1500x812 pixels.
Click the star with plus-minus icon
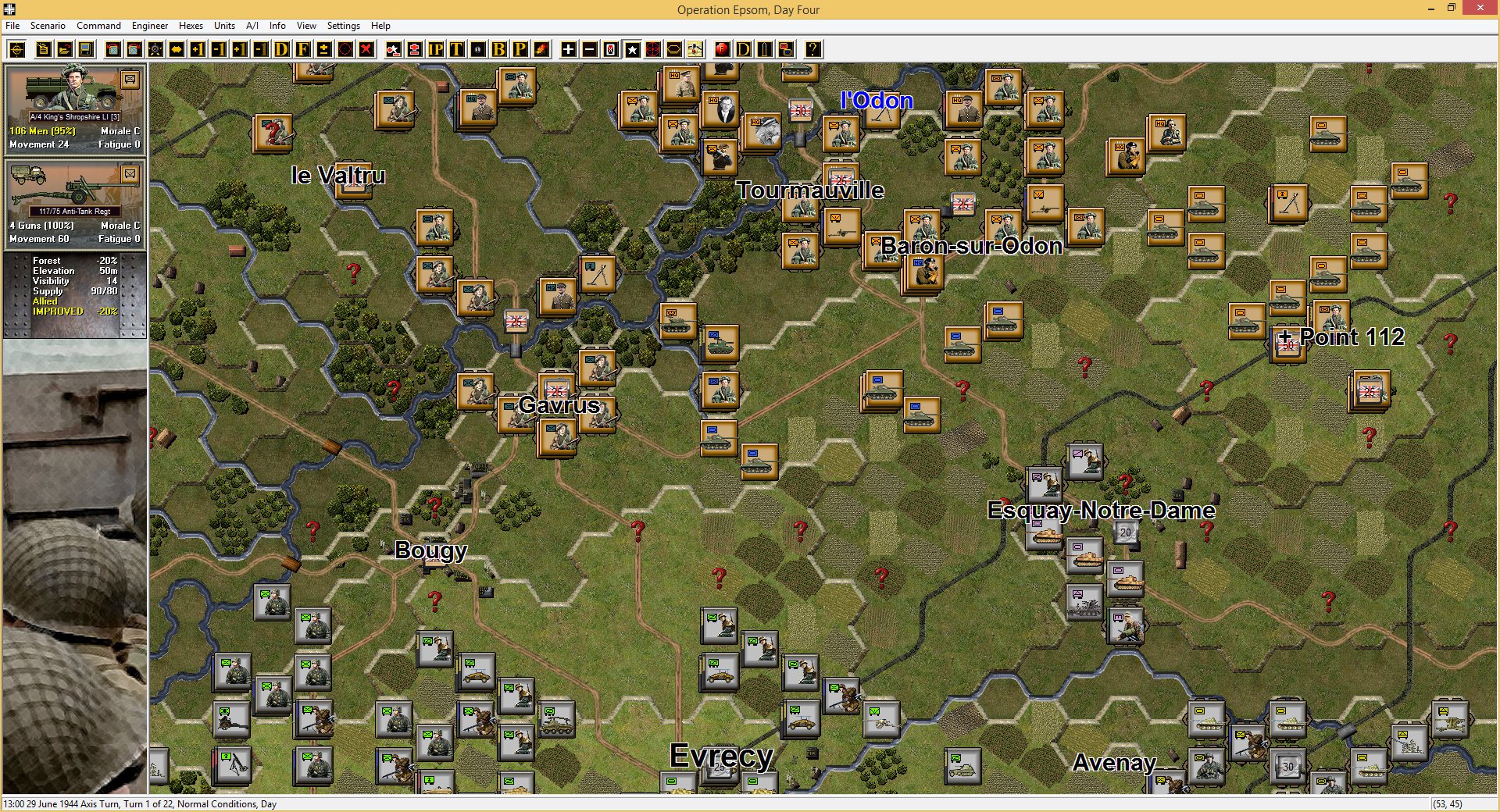pyautogui.click(x=394, y=50)
